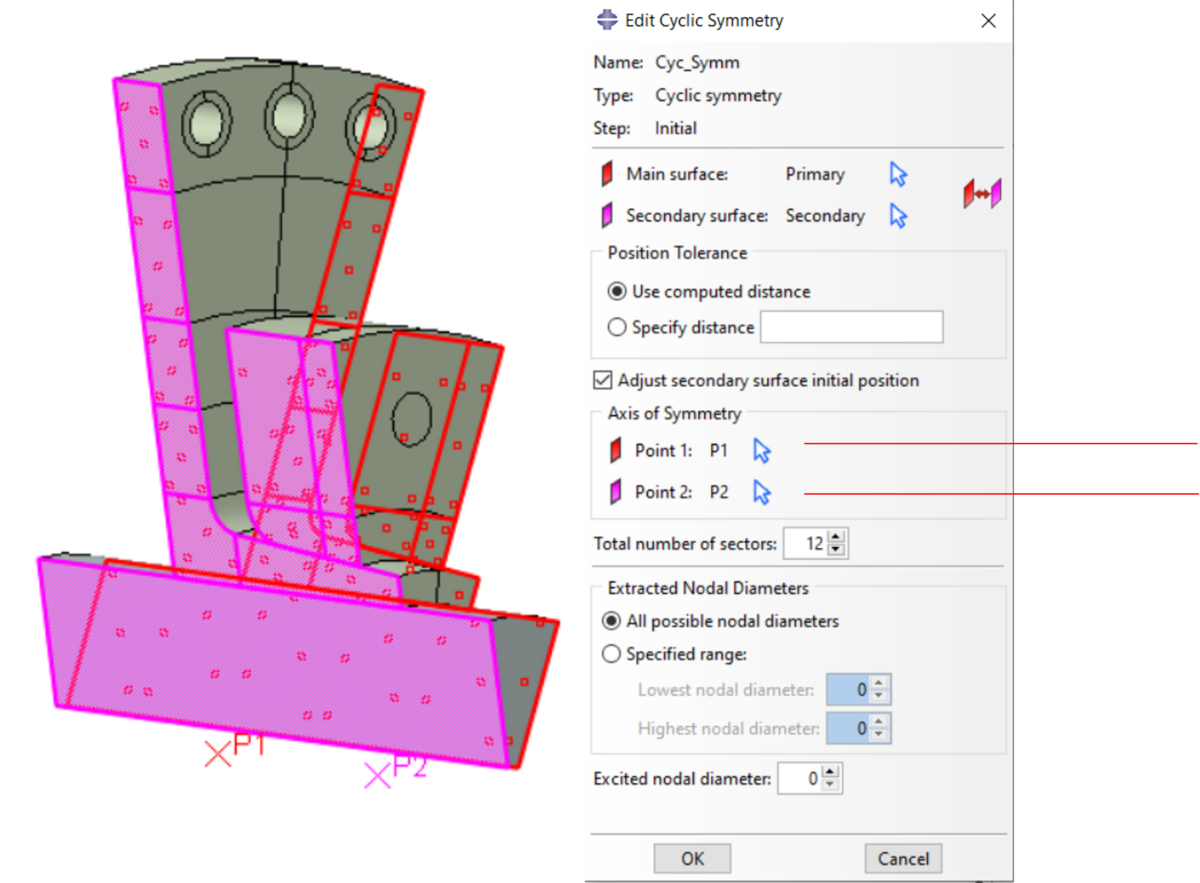The height and width of the screenshot is (883, 1200).
Task: Confirm changes with the OK button
Action: (x=691, y=857)
